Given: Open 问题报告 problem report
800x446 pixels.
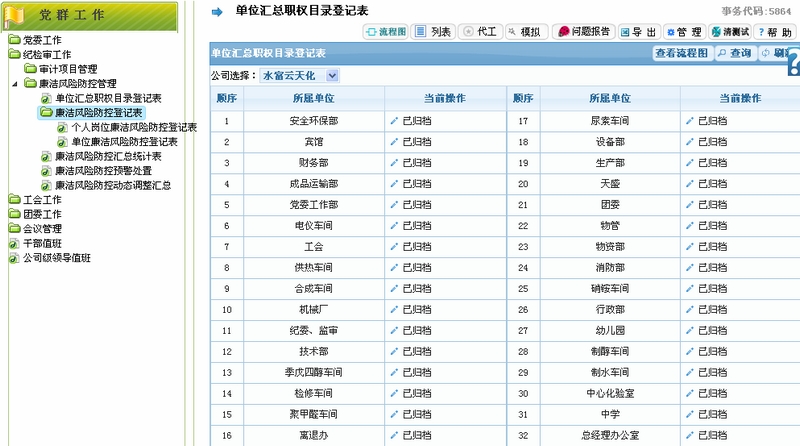Looking at the screenshot, I should 583,32.
